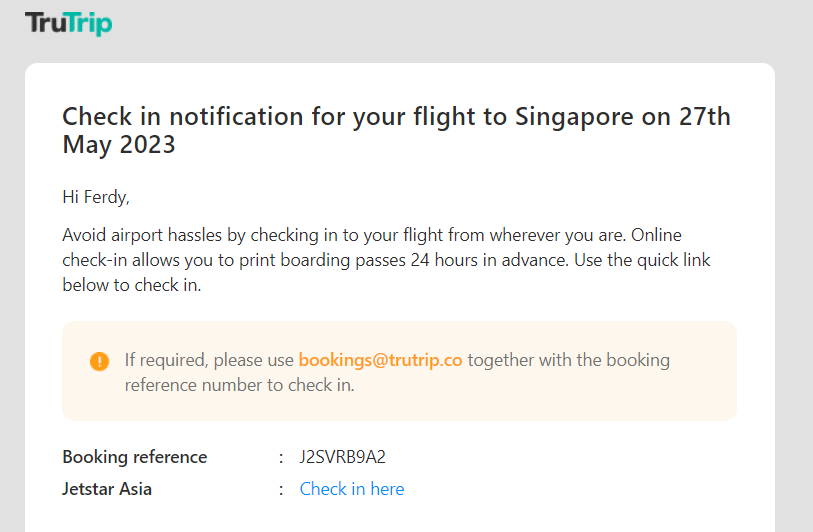Select the booking code J2SVRB9A2
Screen dimensions: 813x532
pyautogui.click(x=342, y=457)
